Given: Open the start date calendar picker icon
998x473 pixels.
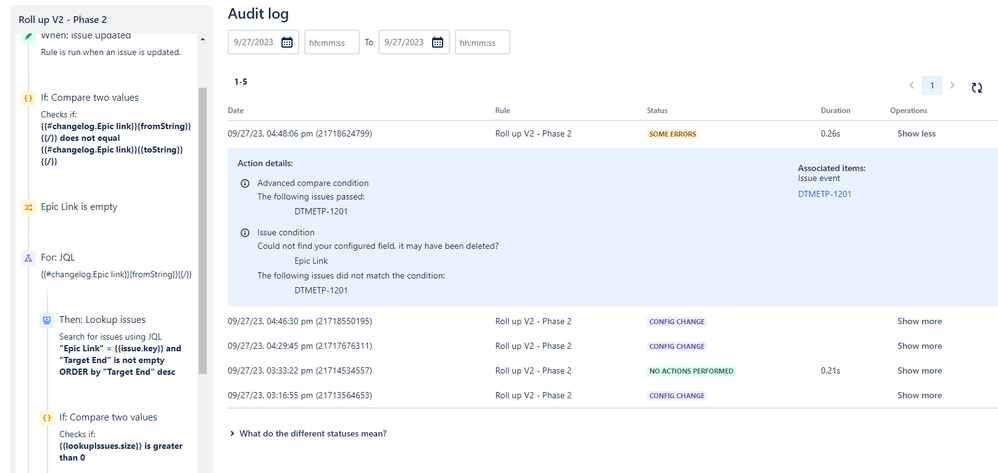Looking at the screenshot, I should click(287, 43).
